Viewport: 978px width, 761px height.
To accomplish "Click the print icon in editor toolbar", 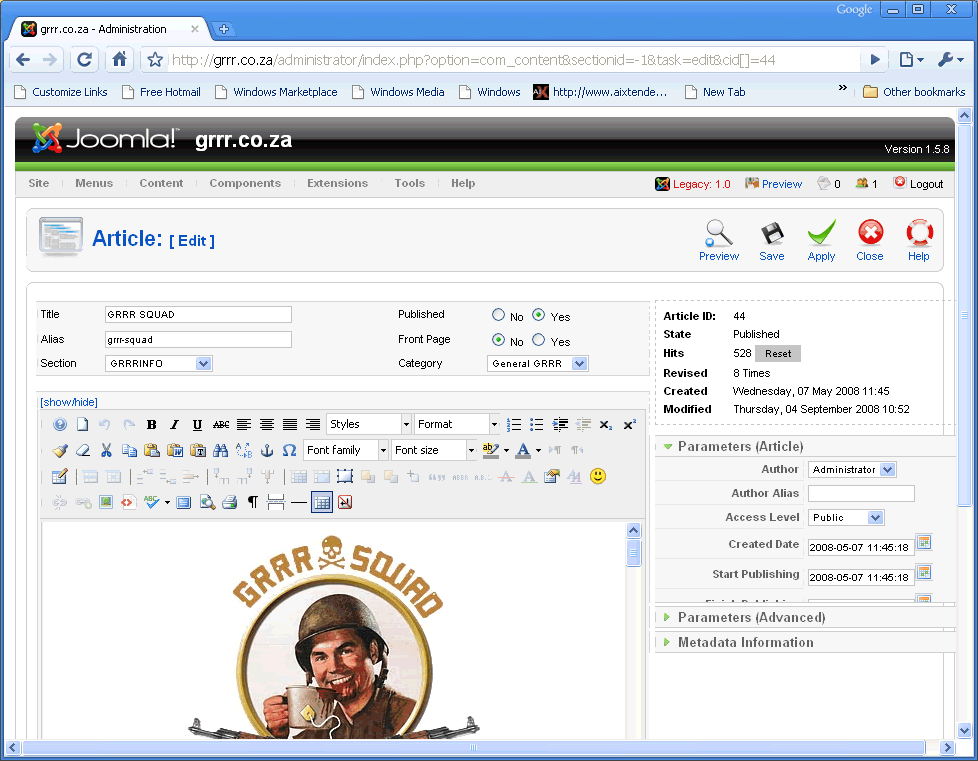I will (x=230, y=502).
